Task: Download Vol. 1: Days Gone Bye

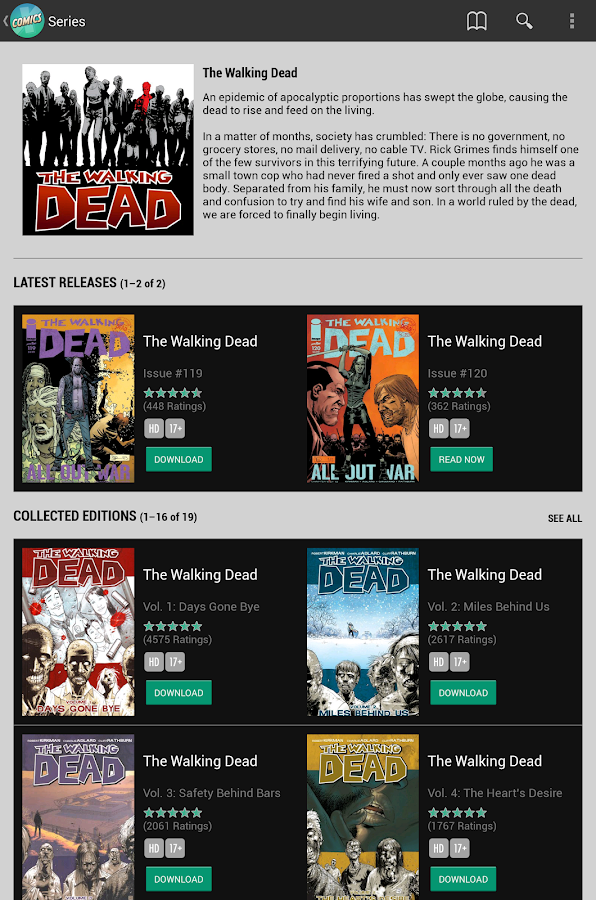Action: 179,693
